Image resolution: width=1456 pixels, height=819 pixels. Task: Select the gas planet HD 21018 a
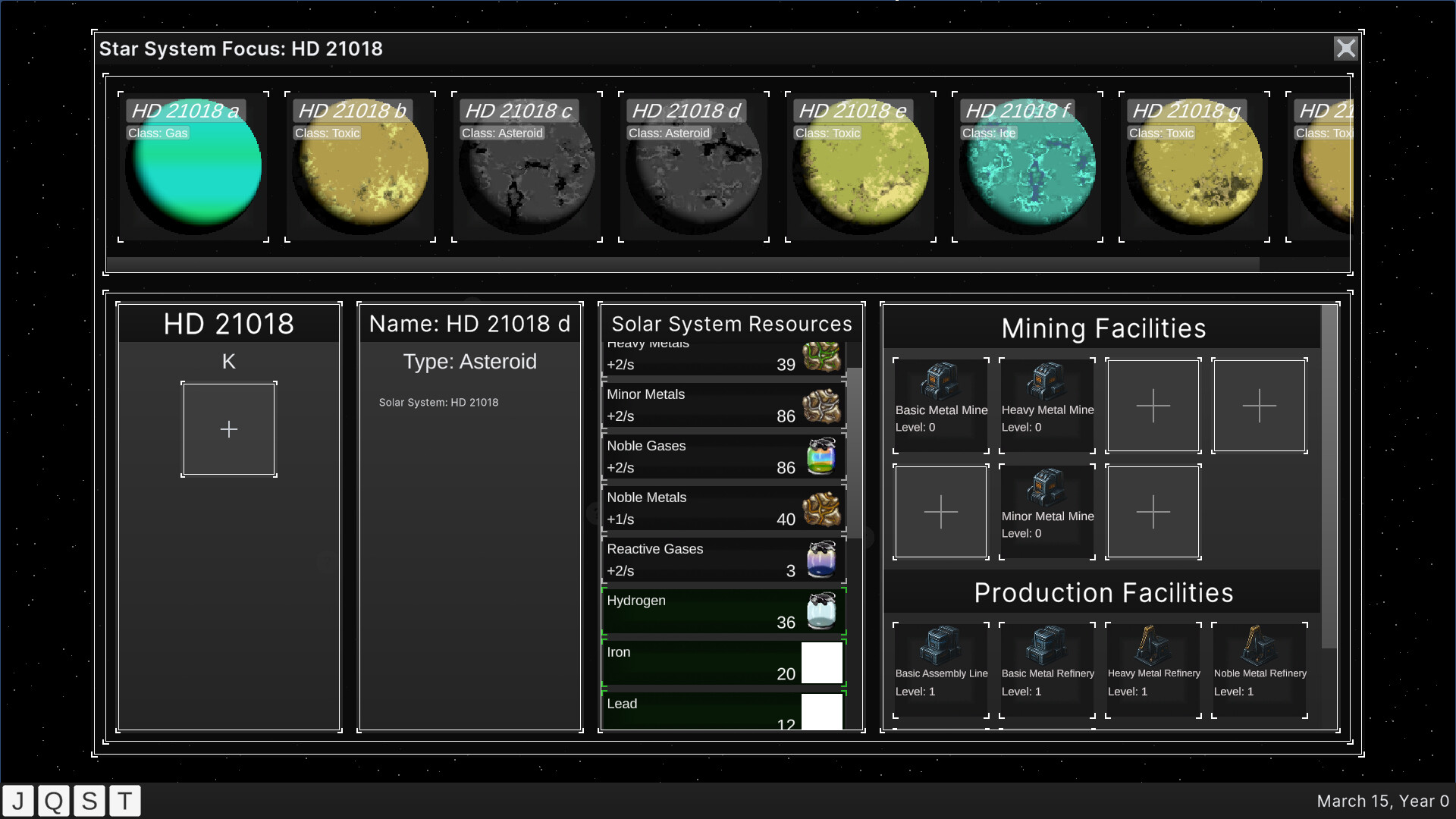pyautogui.click(x=193, y=165)
